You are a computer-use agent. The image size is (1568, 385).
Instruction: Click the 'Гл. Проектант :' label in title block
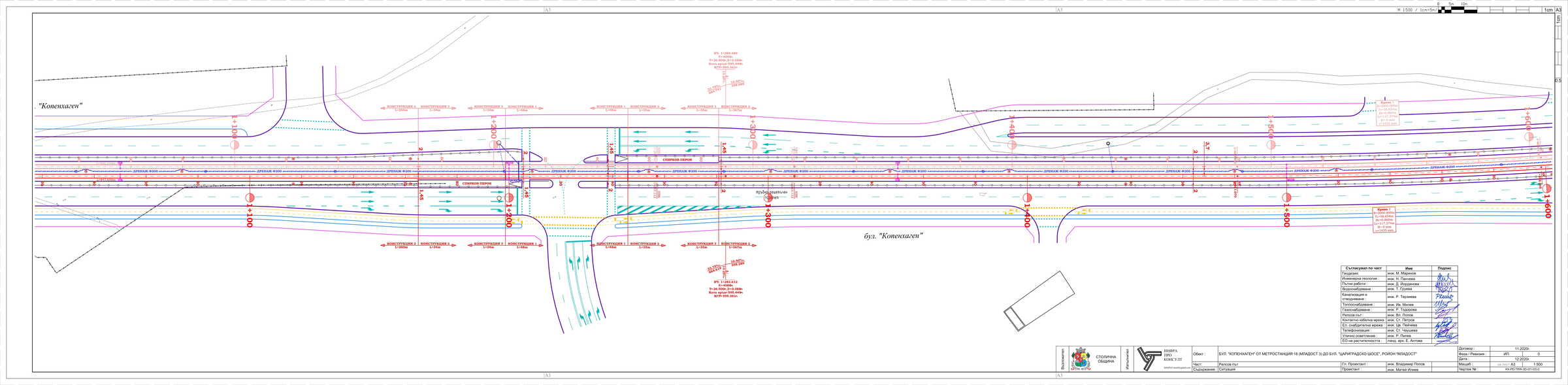point(1354,364)
